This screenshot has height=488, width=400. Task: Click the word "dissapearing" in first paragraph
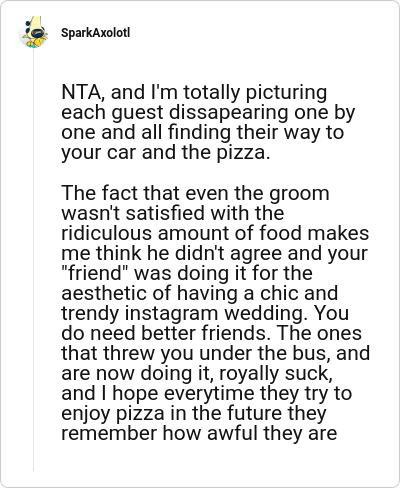tap(229, 112)
